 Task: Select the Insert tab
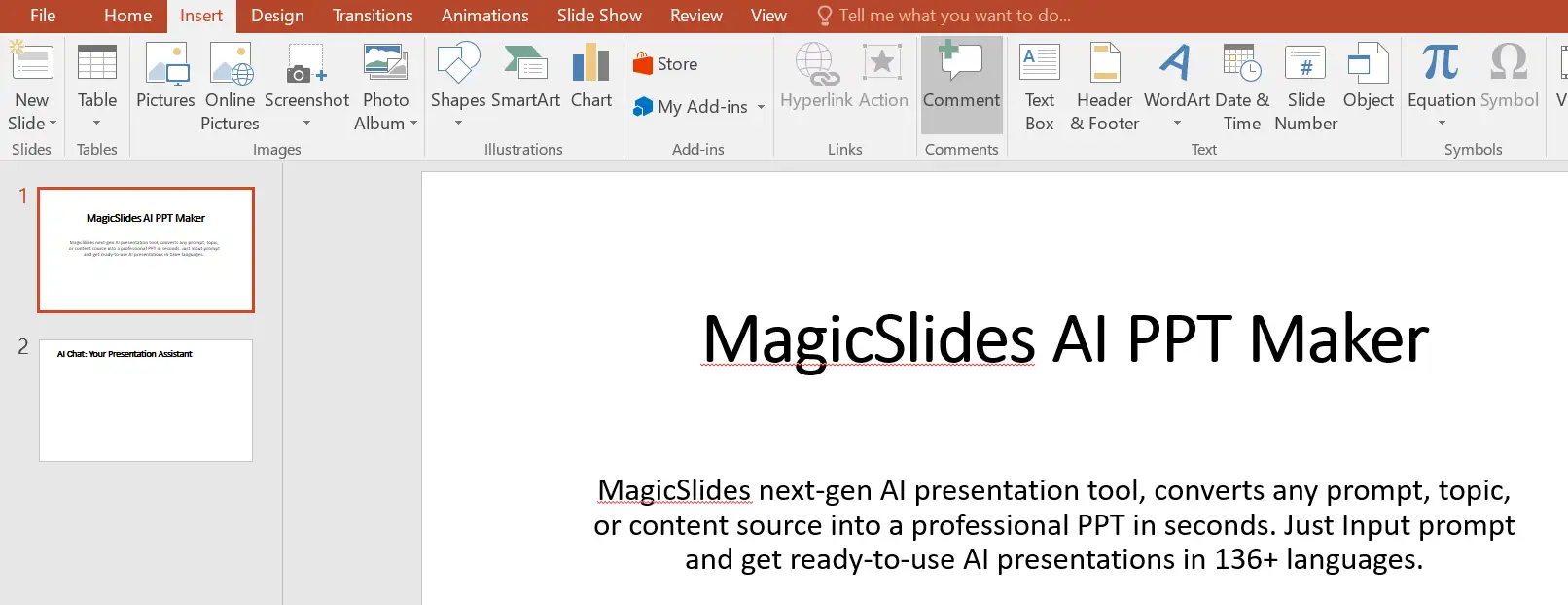point(201,16)
